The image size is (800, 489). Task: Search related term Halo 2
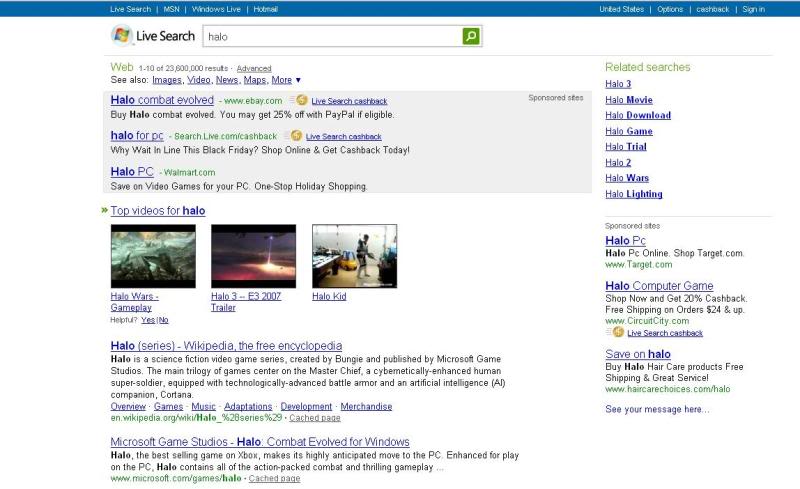pyautogui.click(x=618, y=162)
